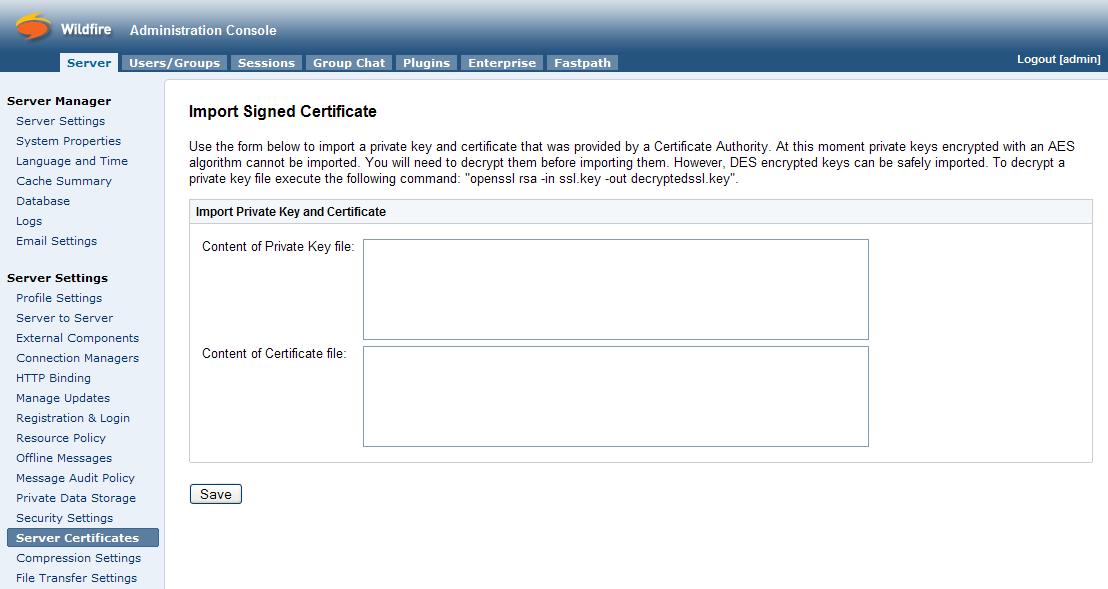Click the Server Settings section heading in the sidebar
The image size is (1108, 589).
pos(58,278)
